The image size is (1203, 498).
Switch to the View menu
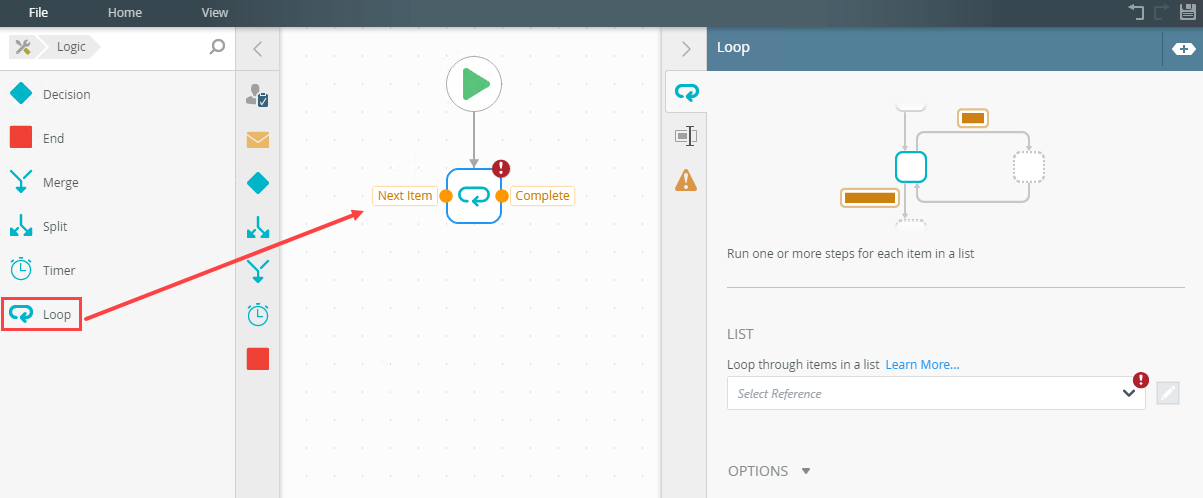pos(215,13)
